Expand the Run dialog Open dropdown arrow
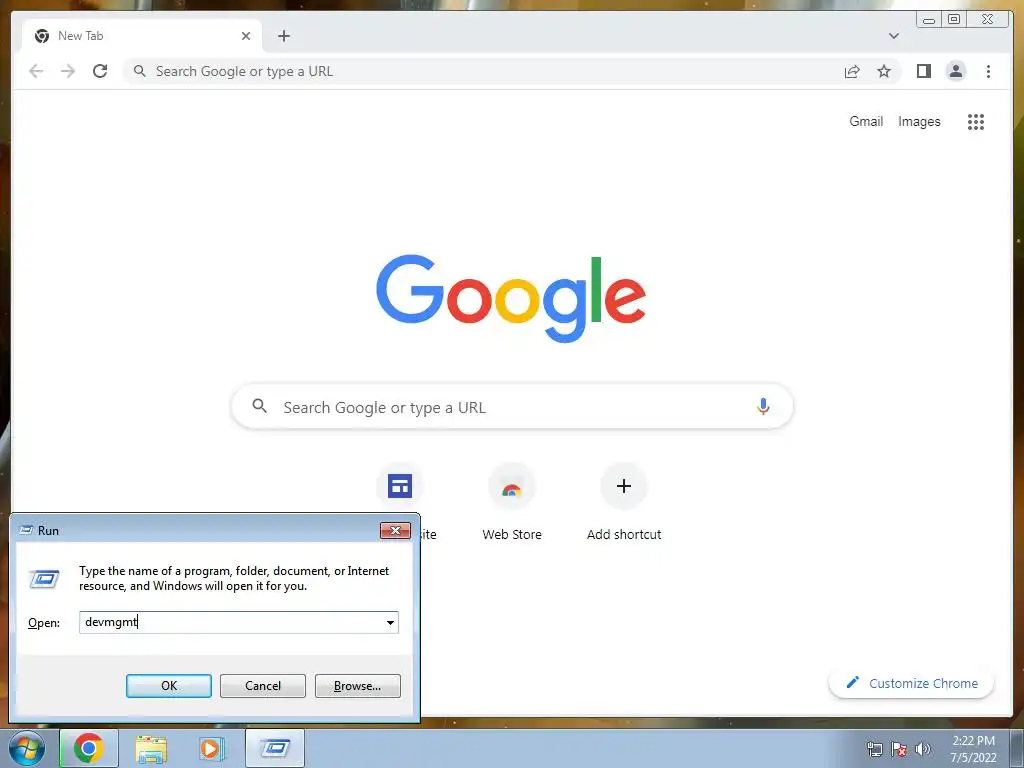This screenshot has height=768, width=1024. 390,622
